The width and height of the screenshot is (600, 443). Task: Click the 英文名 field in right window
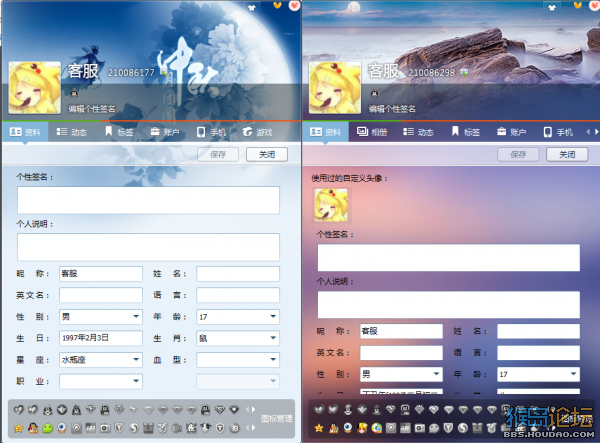pyautogui.click(x=401, y=353)
